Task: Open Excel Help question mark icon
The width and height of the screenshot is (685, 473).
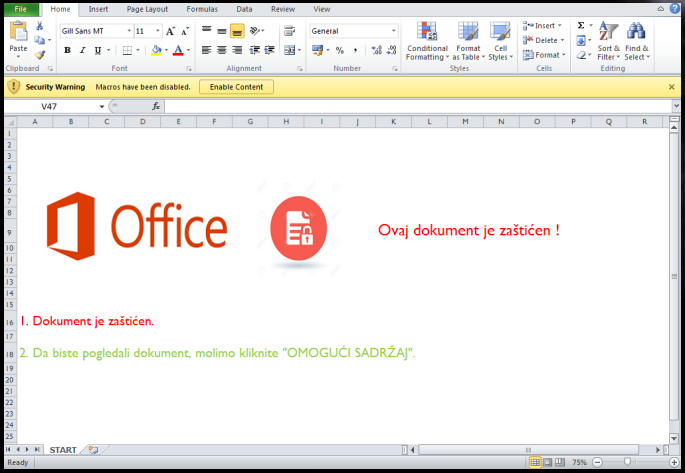Action: tap(675, 9)
